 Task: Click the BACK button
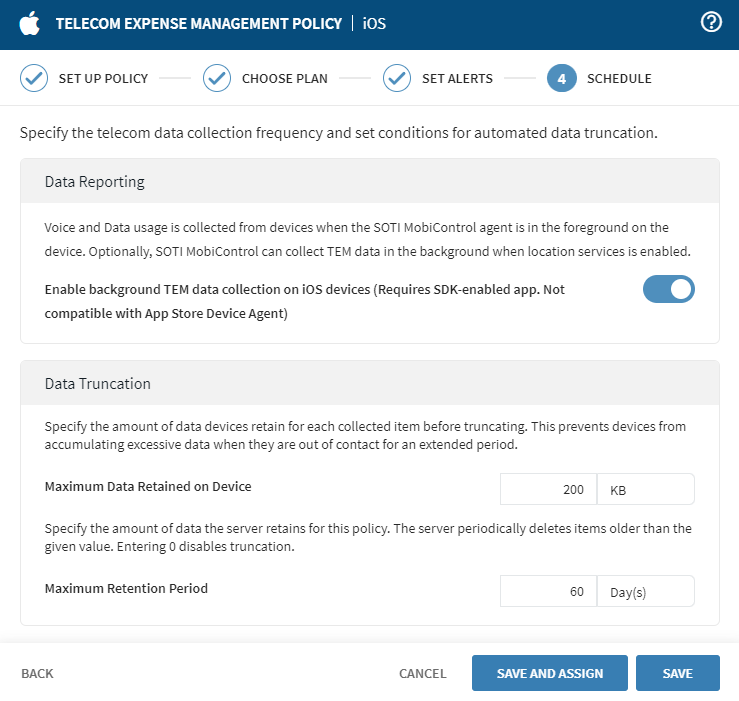coord(37,673)
